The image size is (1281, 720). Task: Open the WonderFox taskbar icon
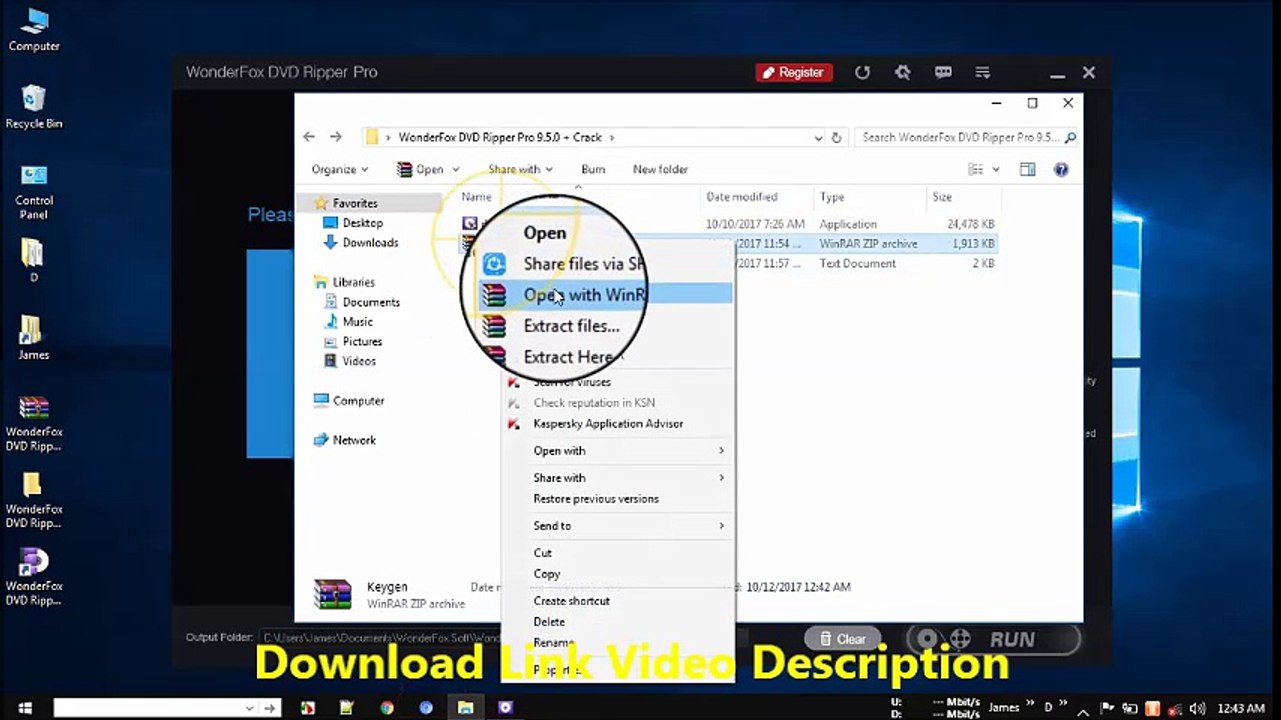click(x=505, y=708)
